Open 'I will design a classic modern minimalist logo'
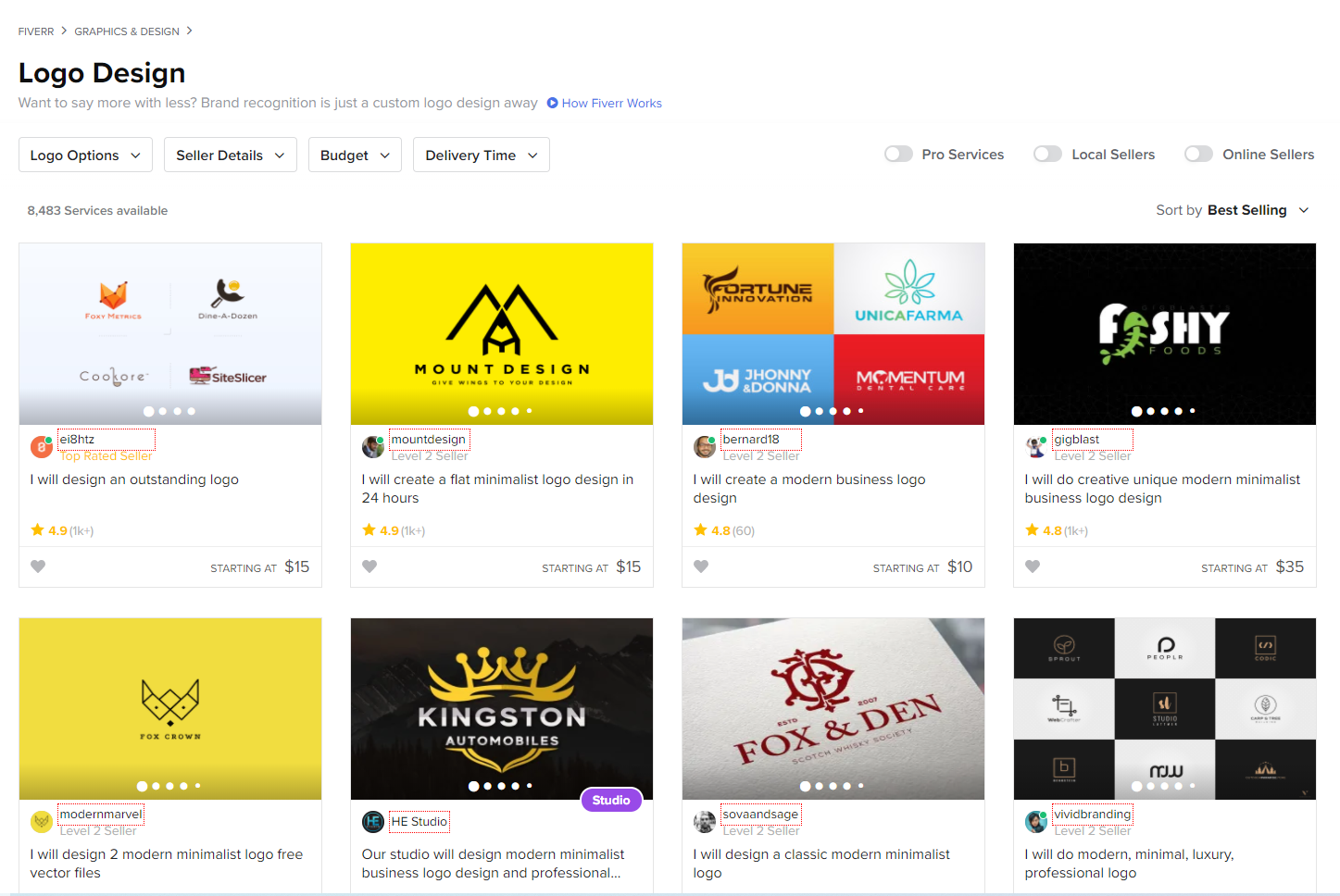This screenshot has width=1340, height=896. click(821, 864)
